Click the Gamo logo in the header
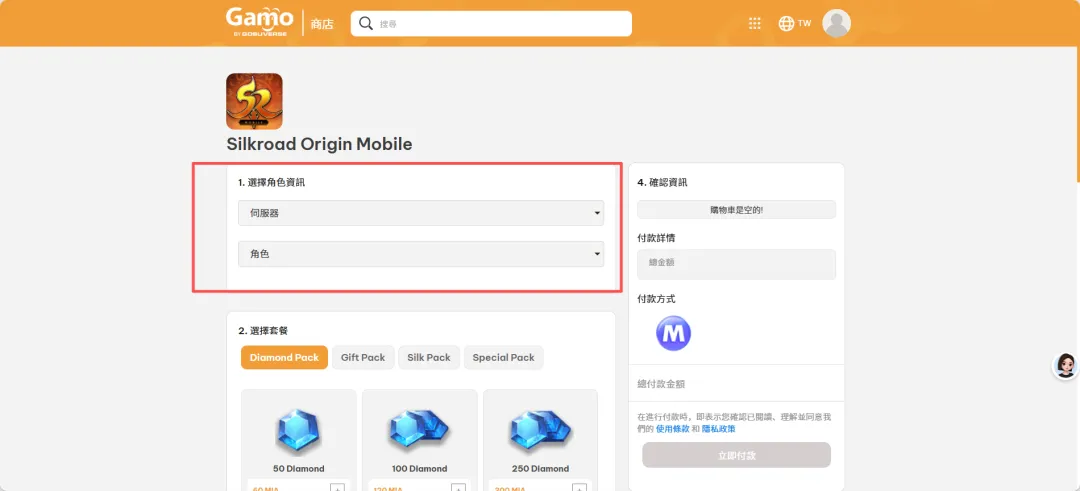1080x491 pixels. click(x=260, y=23)
